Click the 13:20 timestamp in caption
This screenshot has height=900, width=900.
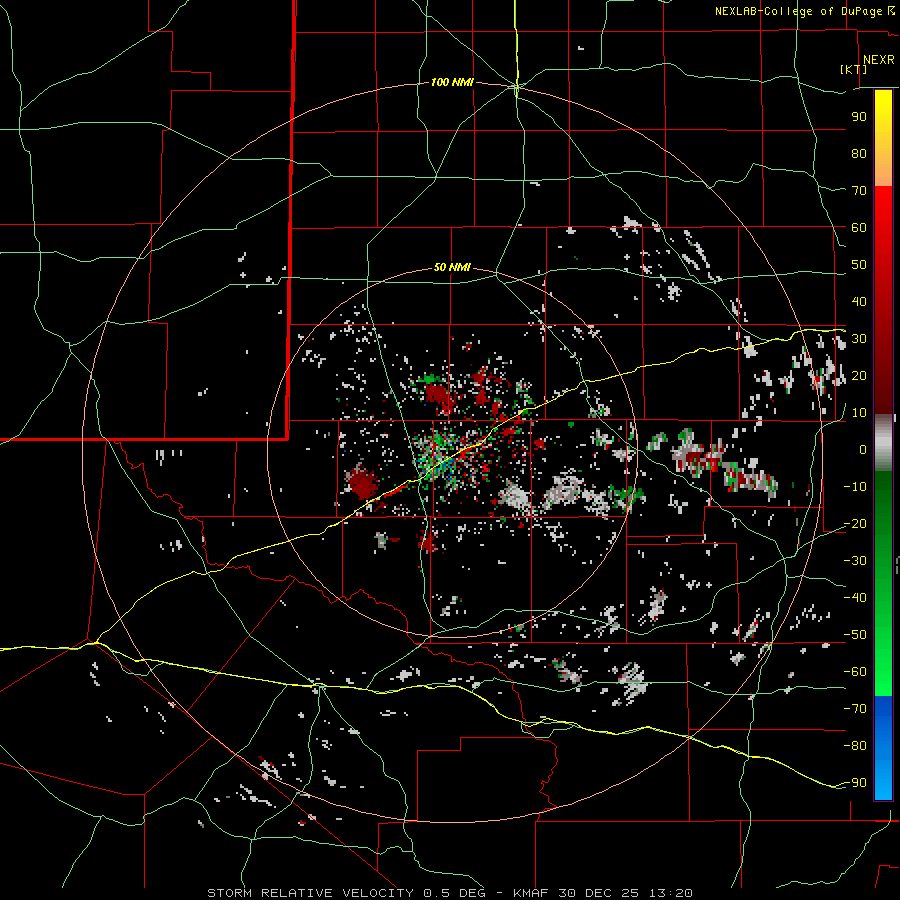tap(671, 893)
